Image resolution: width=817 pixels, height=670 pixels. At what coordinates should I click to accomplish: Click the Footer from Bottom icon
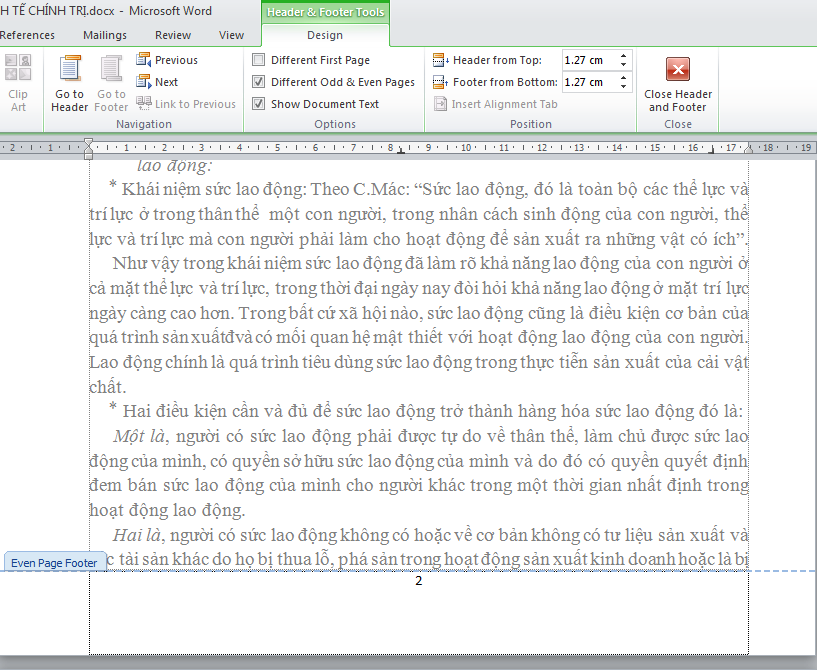(x=441, y=82)
